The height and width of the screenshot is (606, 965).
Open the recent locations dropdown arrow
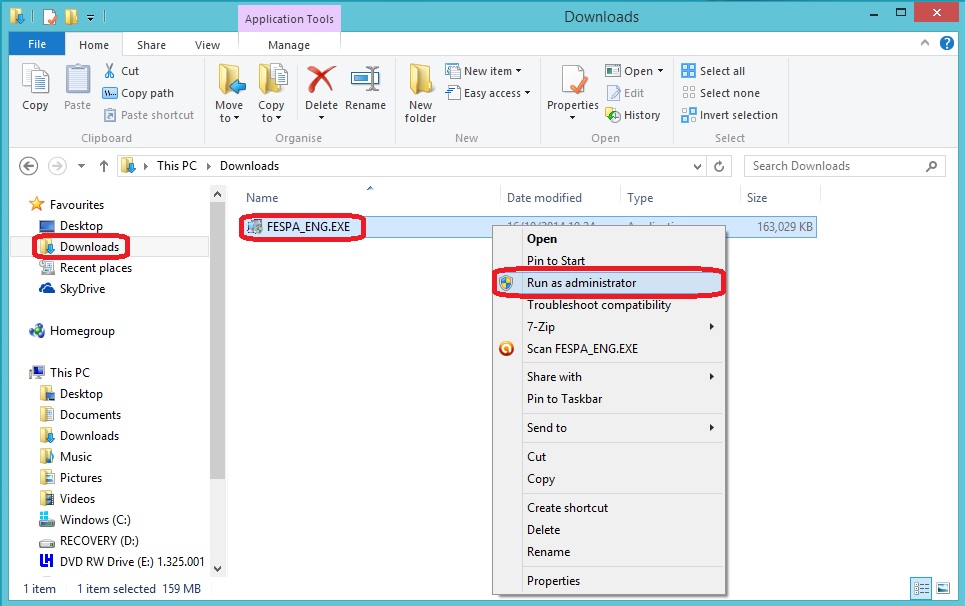click(x=81, y=166)
